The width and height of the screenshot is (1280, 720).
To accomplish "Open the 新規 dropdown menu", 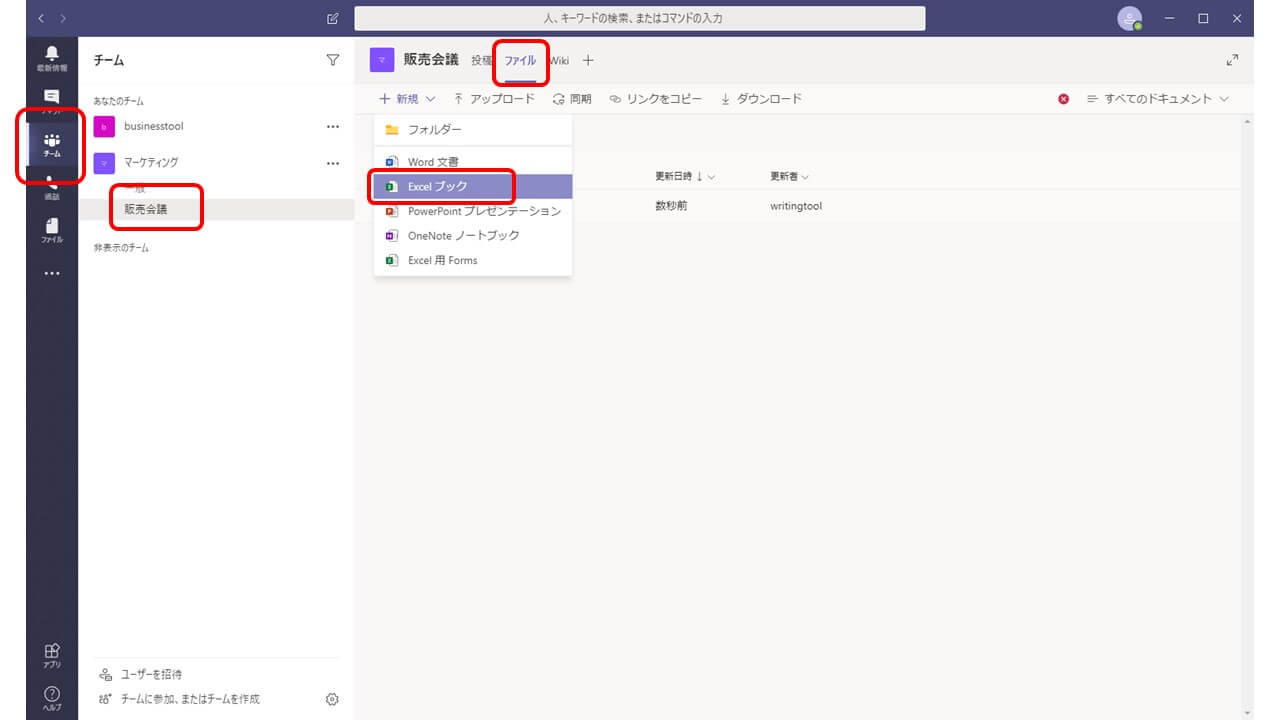I will coord(407,99).
